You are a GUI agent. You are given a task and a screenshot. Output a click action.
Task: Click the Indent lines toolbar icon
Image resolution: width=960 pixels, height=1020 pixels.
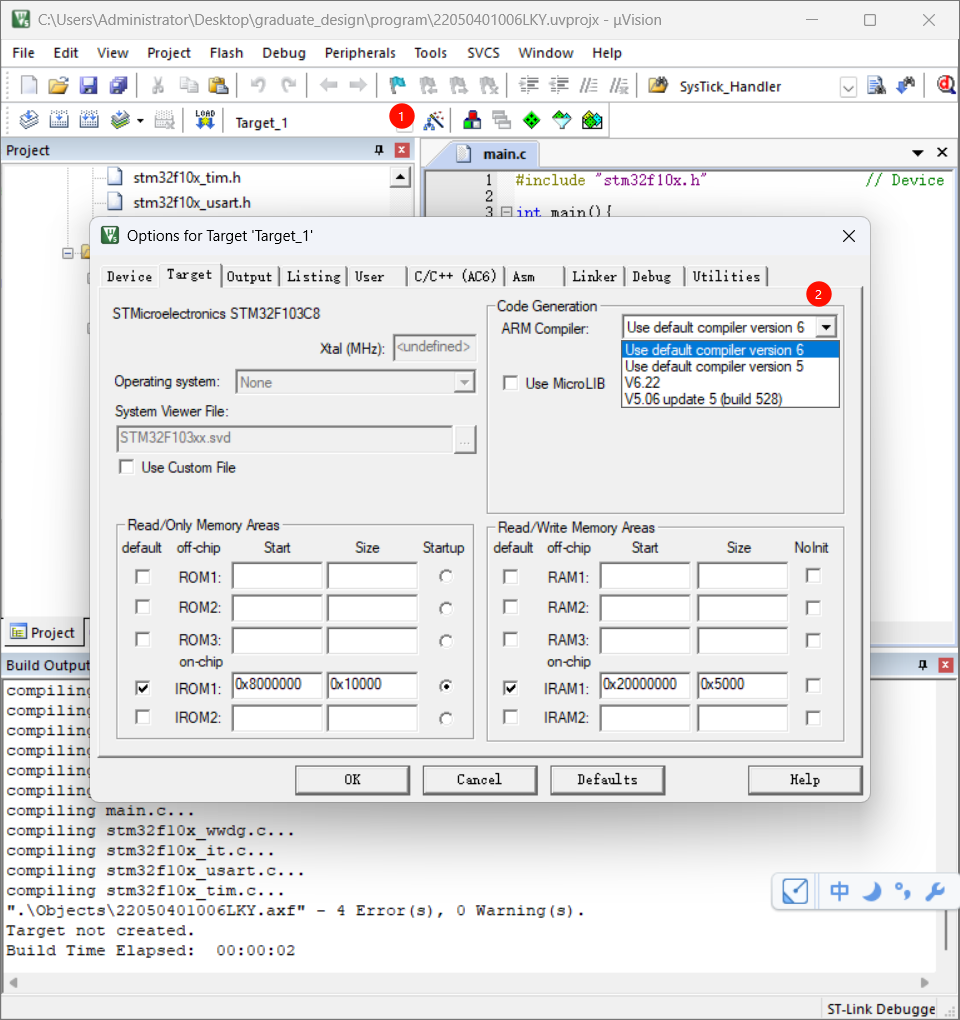(x=529, y=85)
